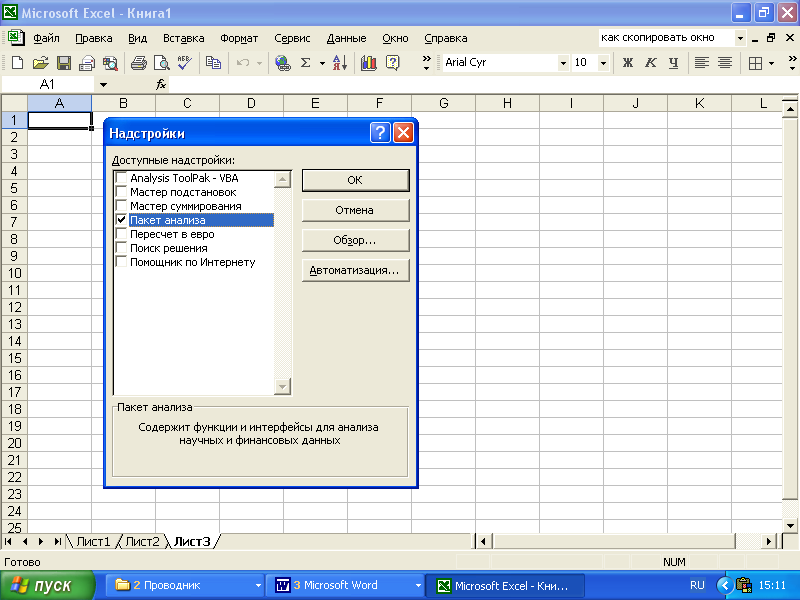Click the Print icon in toolbar
This screenshot has height=600, width=800.
pos(138,63)
